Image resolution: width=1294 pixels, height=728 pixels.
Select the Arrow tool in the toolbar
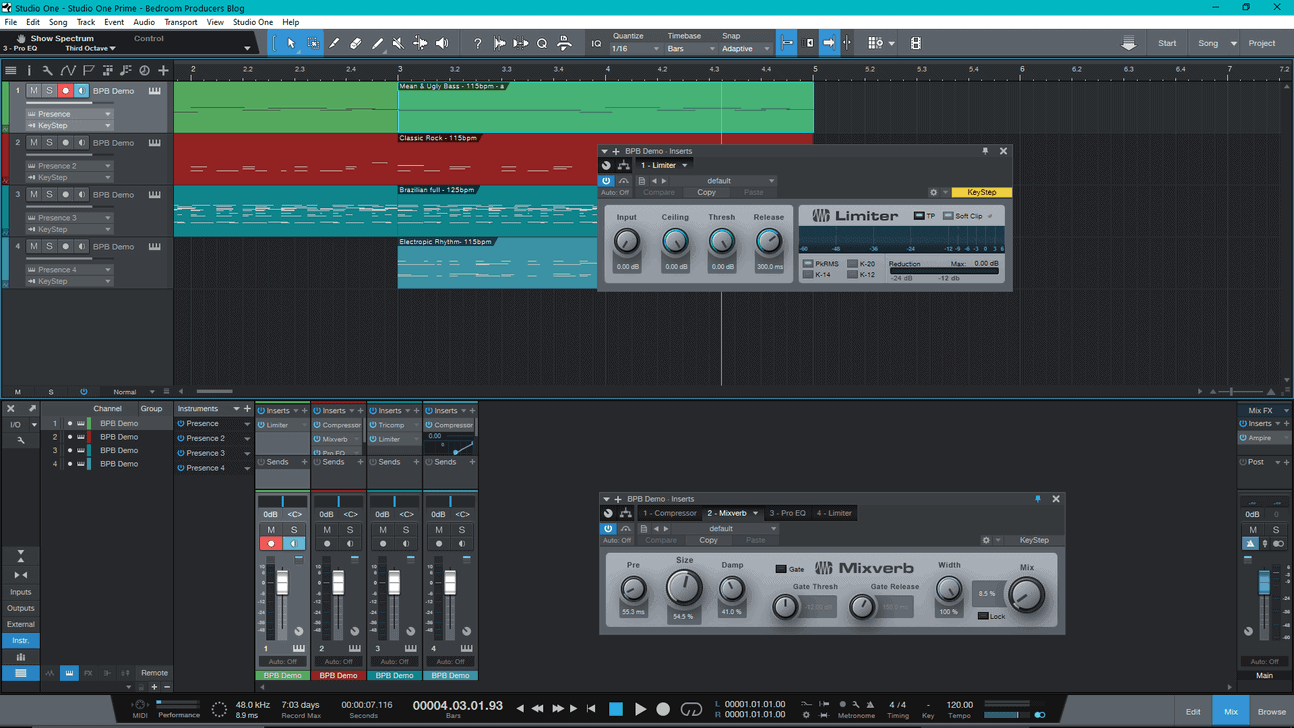pyautogui.click(x=291, y=43)
